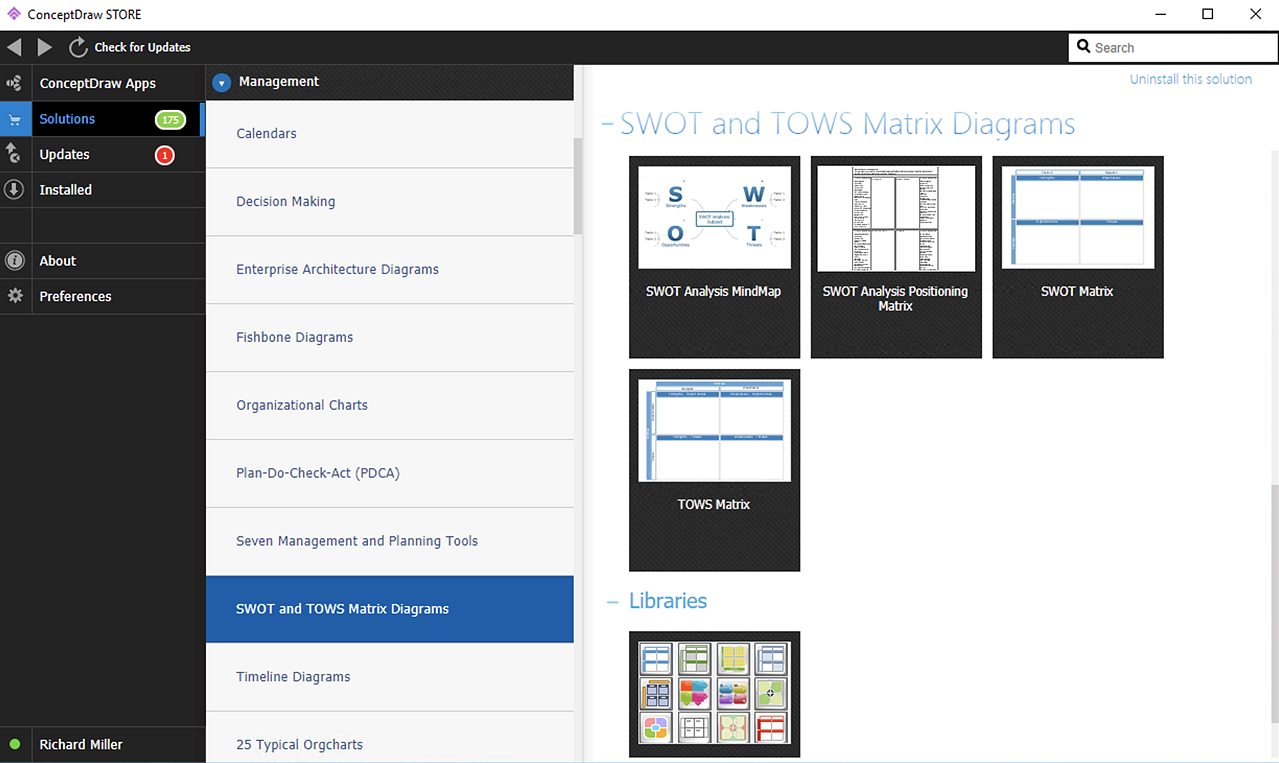Select Timeline Diagrams solution
Image resolution: width=1279 pixels, height=763 pixels.
[x=390, y=677]
